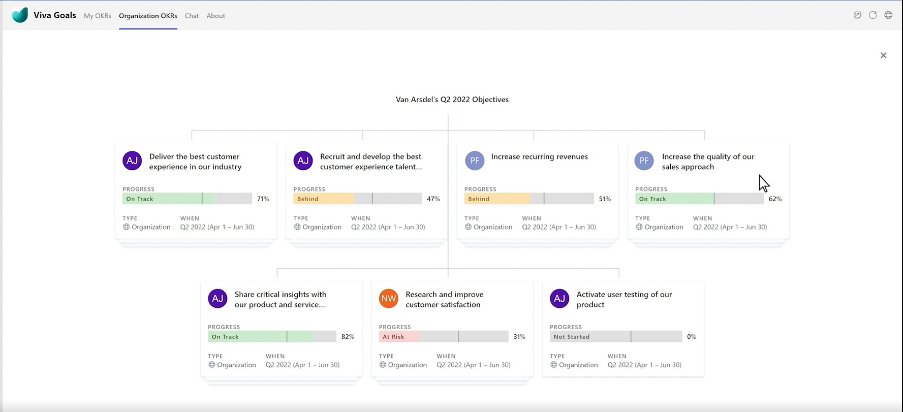
Task: Click Q2 2022 date on Research and improve card
Action: pyautogui.click(x=473, y=365)
